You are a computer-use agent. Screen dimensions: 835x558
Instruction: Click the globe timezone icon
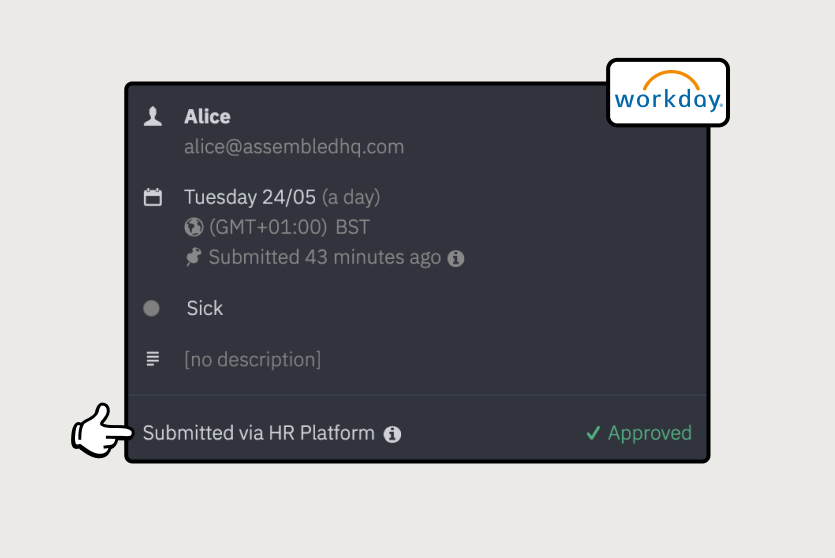tap(194, 227)
